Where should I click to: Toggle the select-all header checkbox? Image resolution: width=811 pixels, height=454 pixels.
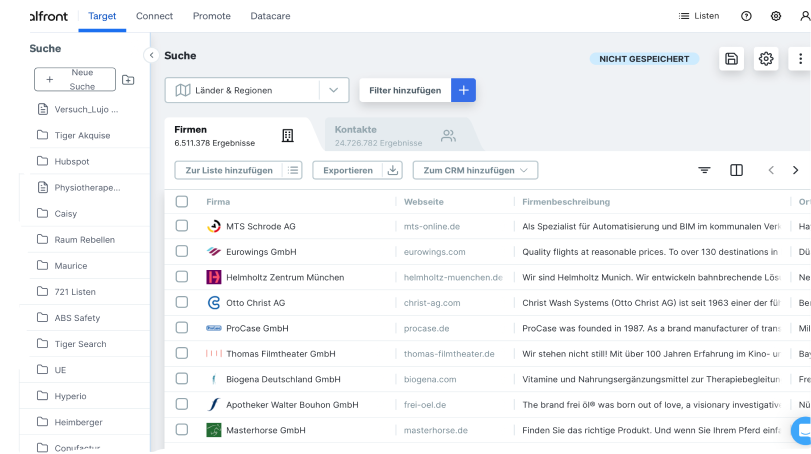pos(182,202)
